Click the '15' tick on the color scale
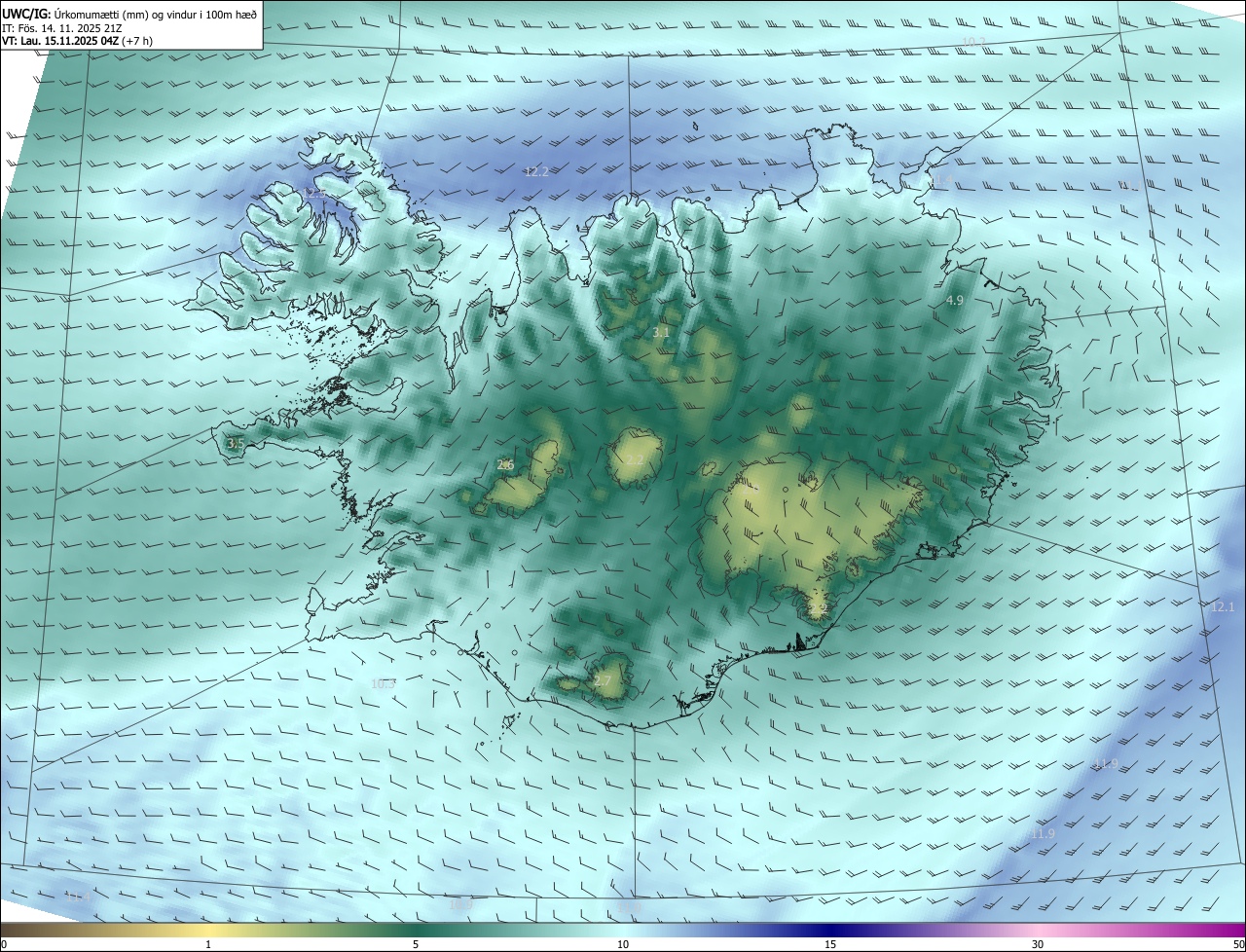Viewport: 1246px width, 952px height. [830, 944]
